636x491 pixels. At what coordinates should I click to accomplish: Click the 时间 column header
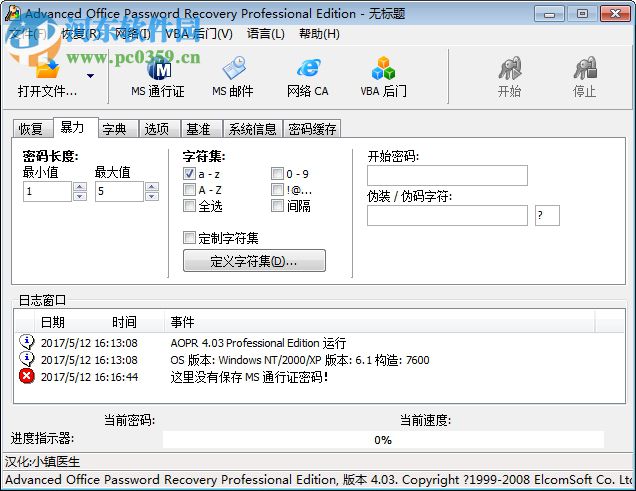[x=124, y=322]
